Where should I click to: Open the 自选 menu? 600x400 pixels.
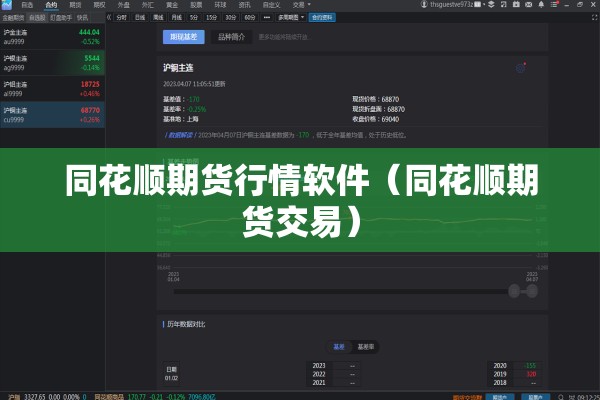[x=27, y=5]
